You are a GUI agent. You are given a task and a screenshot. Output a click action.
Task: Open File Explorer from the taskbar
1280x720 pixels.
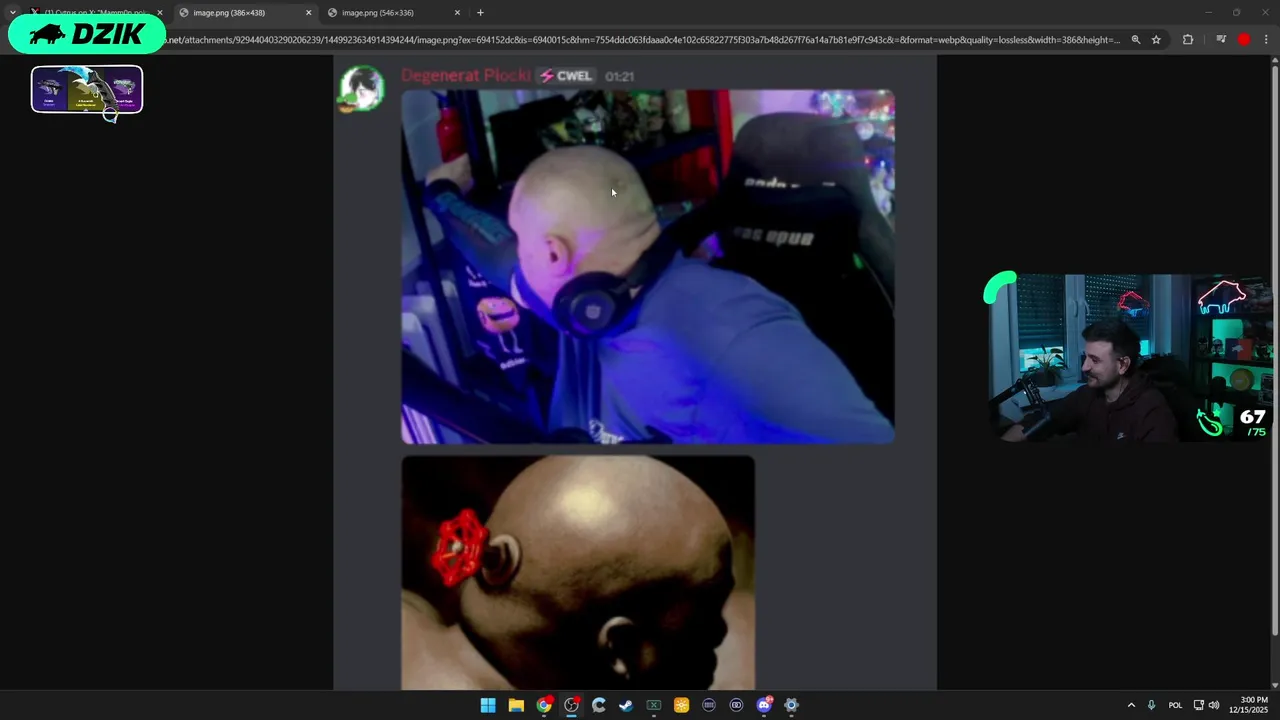point(516,705)
